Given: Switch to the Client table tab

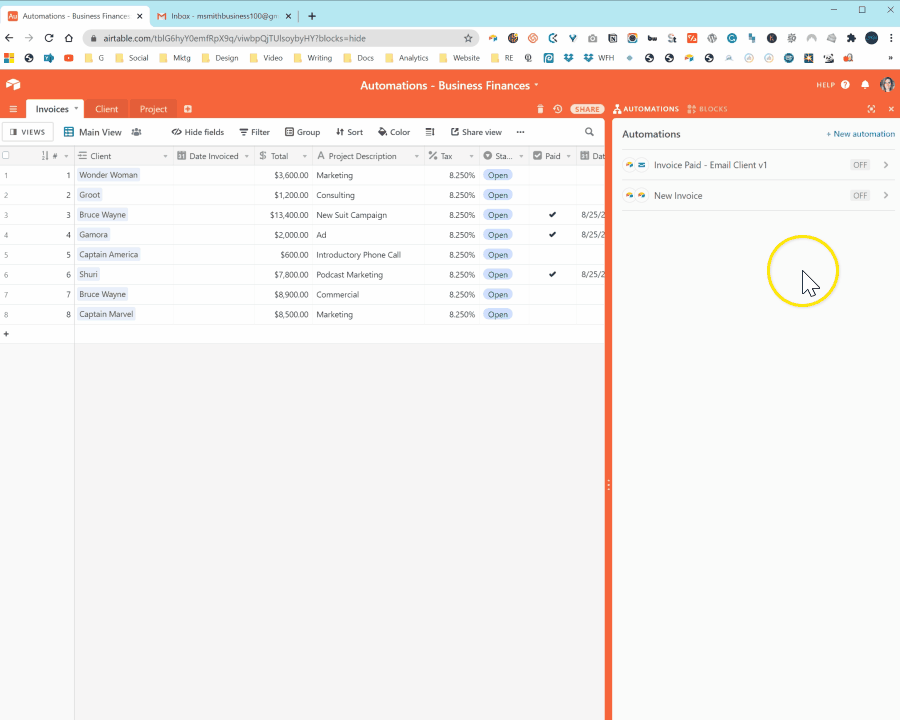Looking at the screenshot, I should pyautogui.click(x=106, y=109).
